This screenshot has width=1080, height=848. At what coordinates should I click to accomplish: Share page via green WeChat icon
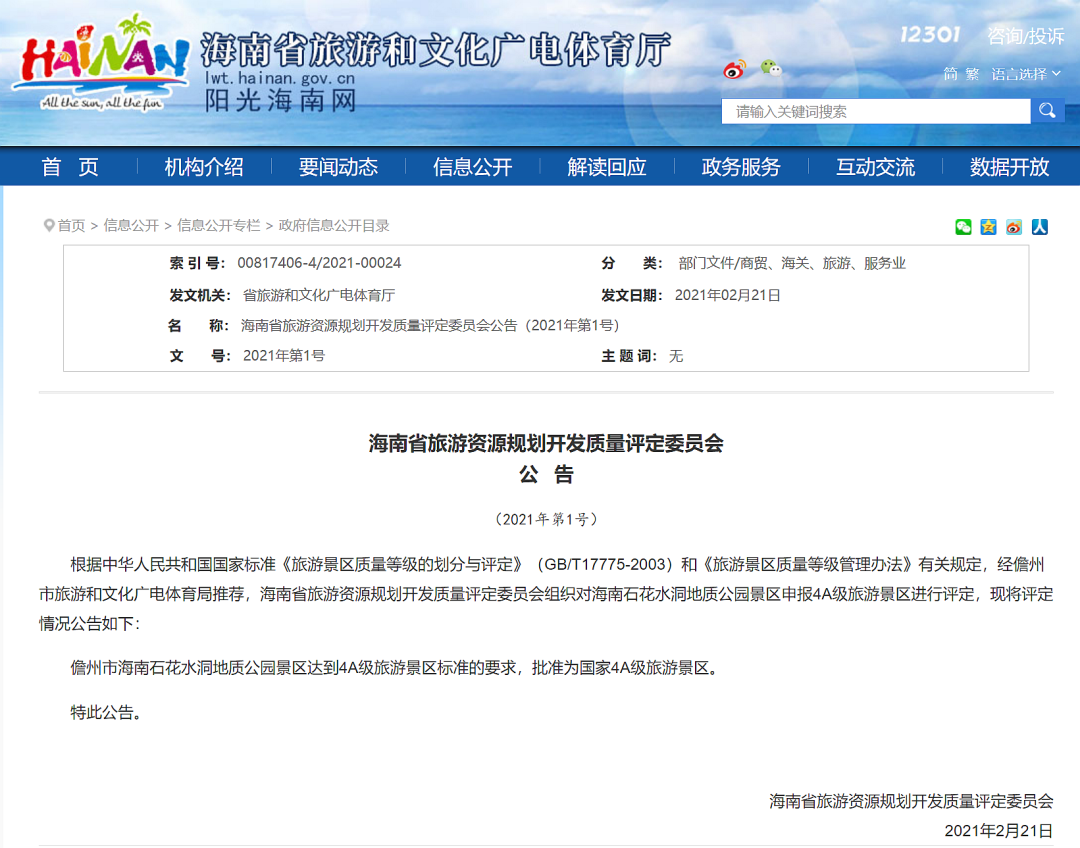click(x=963, y=227)
